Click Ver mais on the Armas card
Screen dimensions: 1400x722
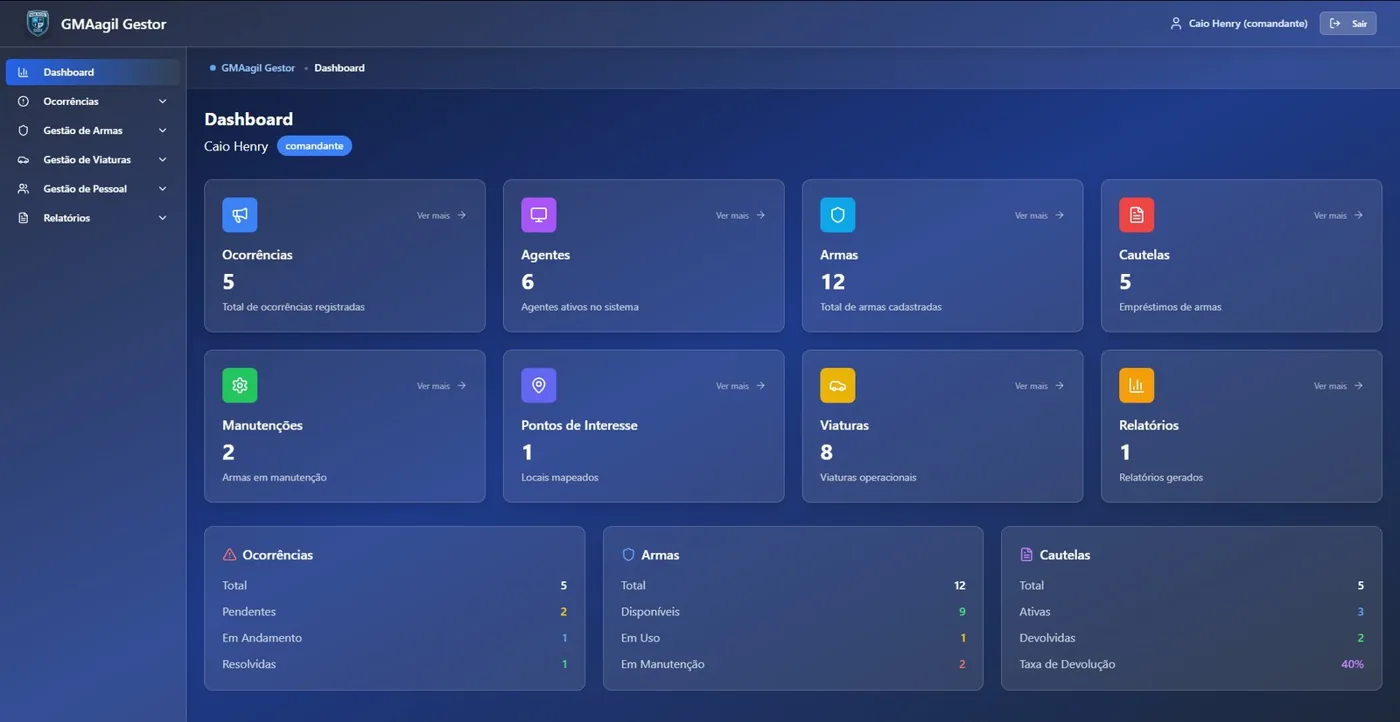(1039, 215)
